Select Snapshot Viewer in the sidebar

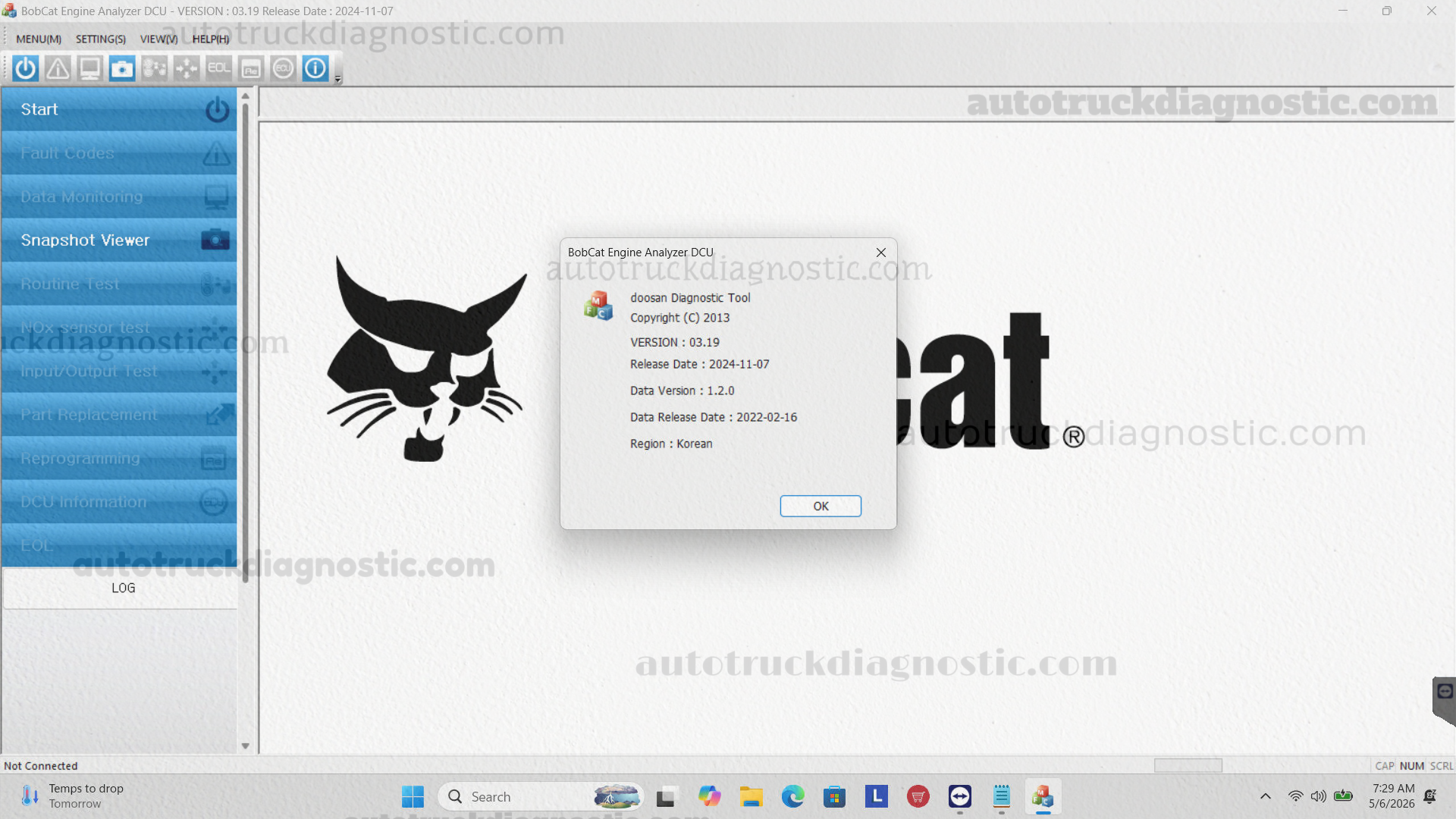point(119,240)
